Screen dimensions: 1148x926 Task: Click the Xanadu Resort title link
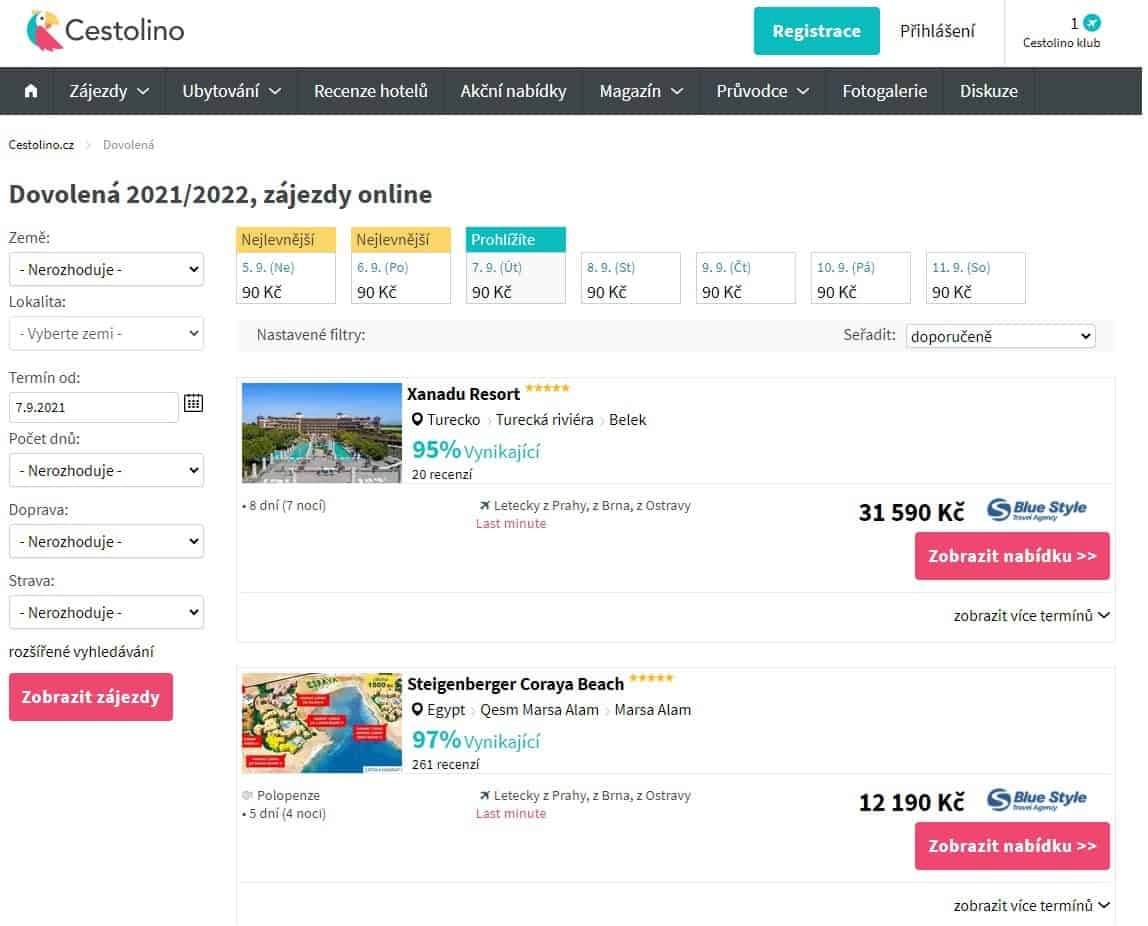463,395
